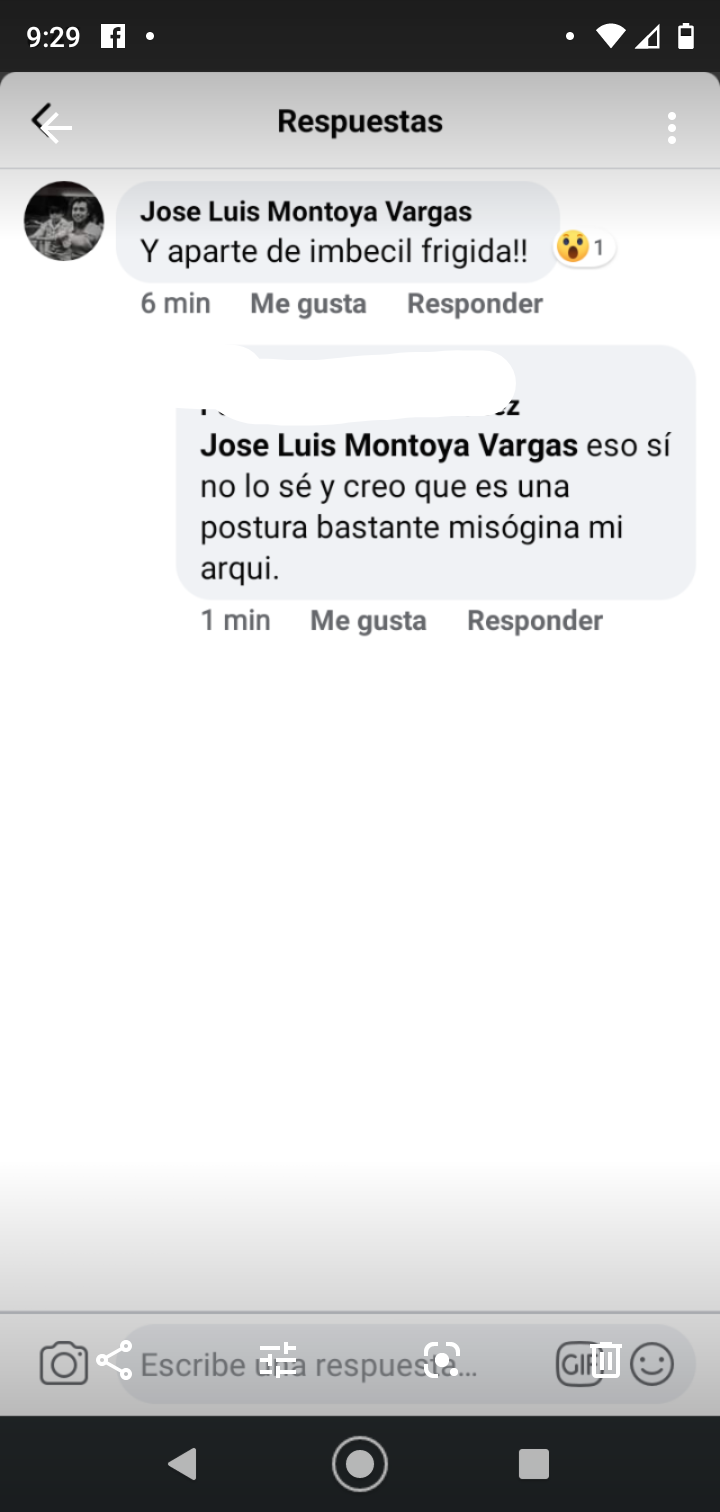Tap the share icon near reply bar
Image resolution: width=720 pixels, height=1512 pixels.
[115, 1360]
